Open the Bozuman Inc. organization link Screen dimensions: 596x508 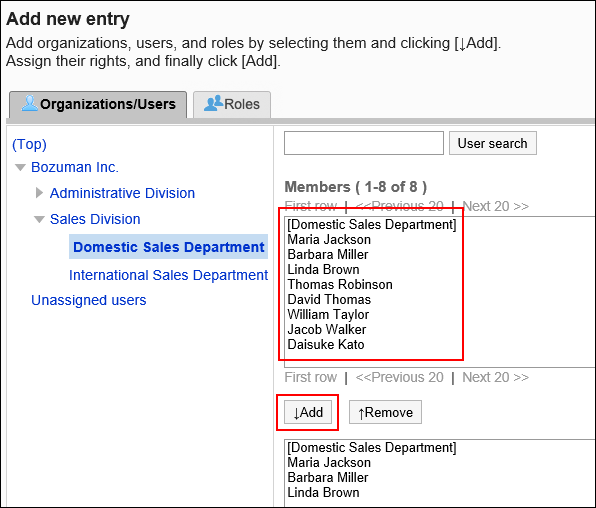[x=75, y=167]
